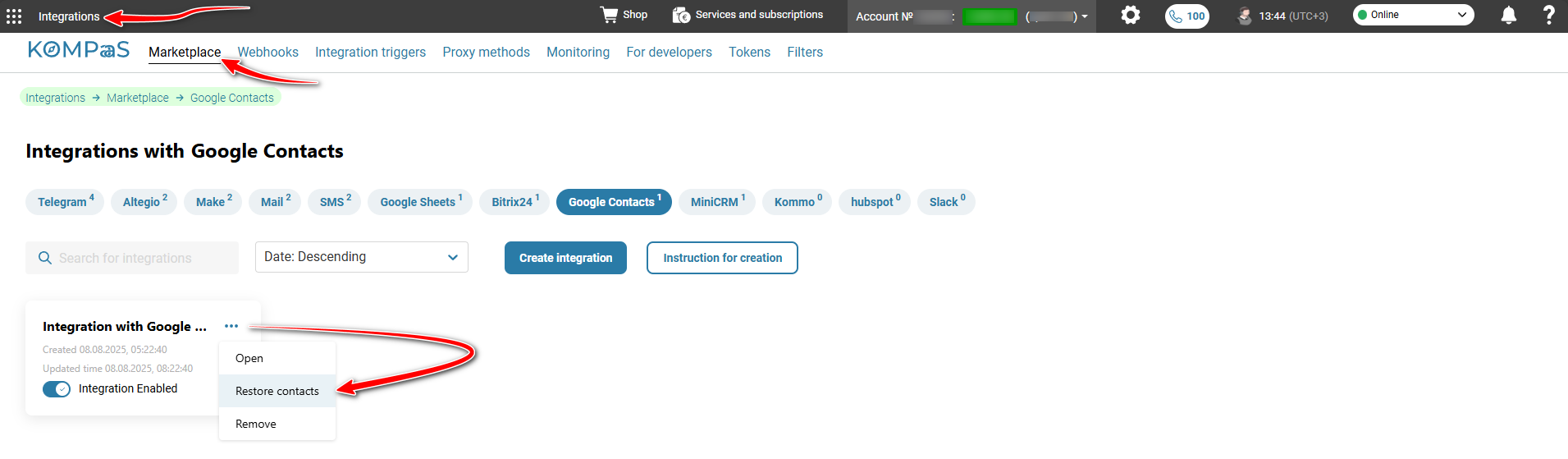
Task: Filter by Kommo tag
Action: coord(798,202)
